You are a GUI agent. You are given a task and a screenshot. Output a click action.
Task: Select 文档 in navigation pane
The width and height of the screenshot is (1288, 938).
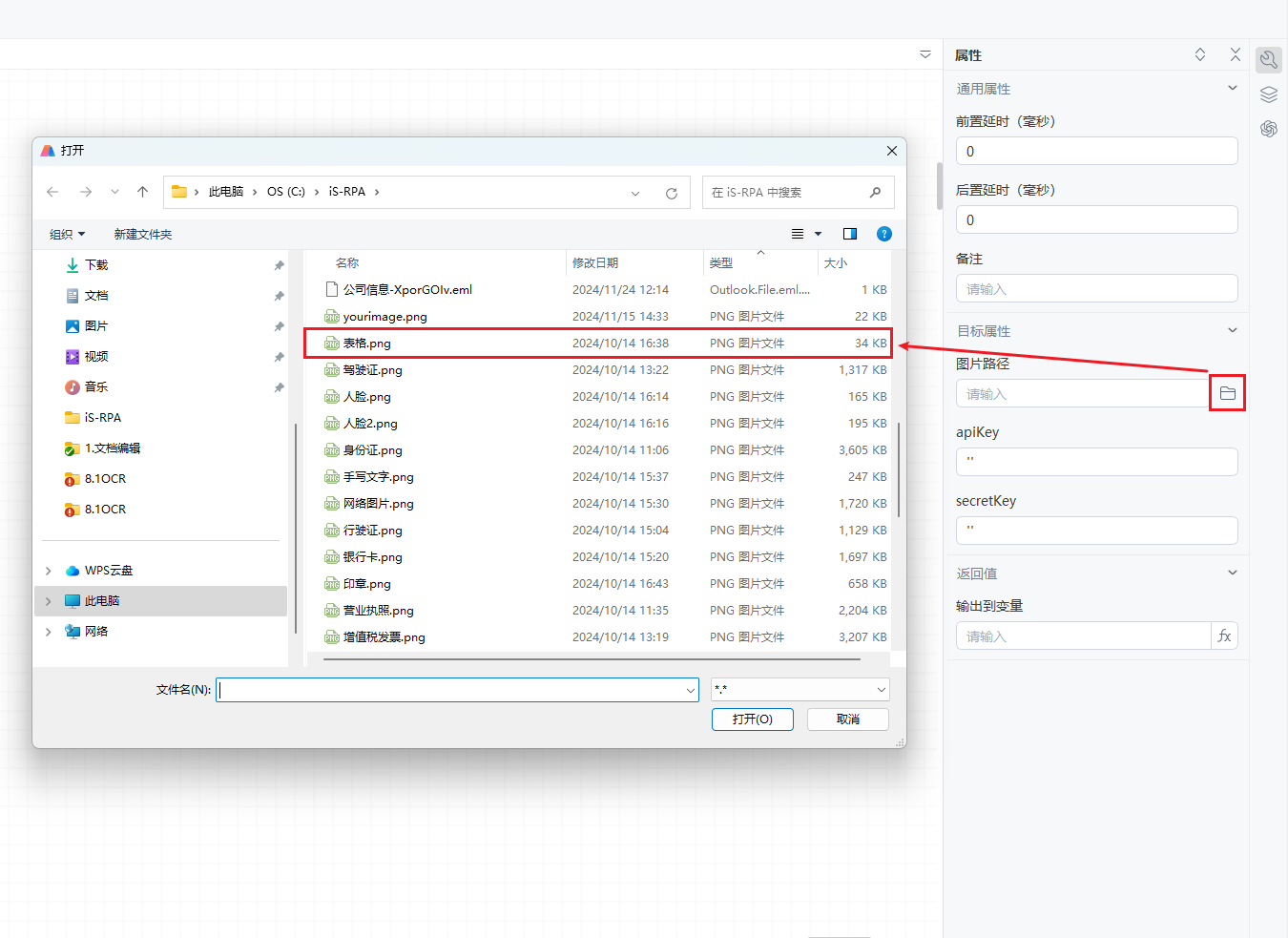(x=95, y=295)
